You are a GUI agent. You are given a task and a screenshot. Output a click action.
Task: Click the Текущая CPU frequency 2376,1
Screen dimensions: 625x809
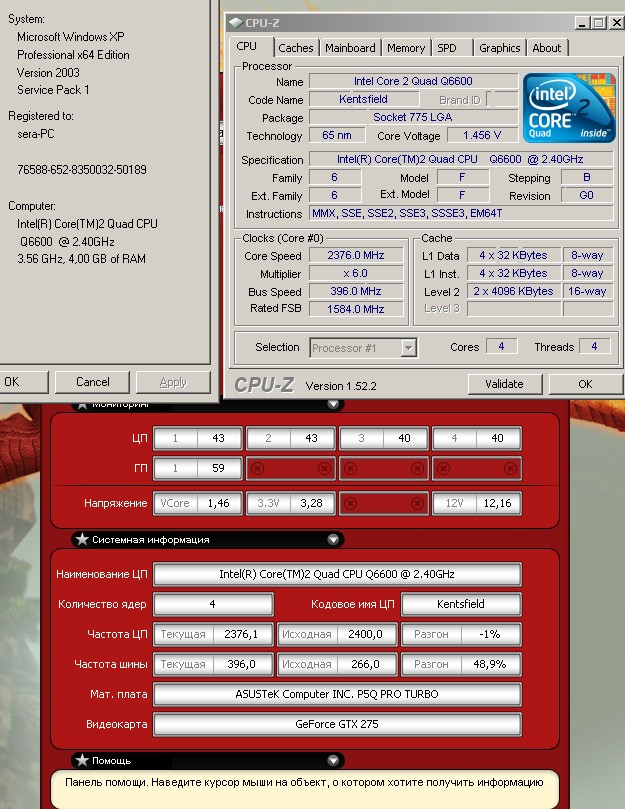click(x=213, y=634)
